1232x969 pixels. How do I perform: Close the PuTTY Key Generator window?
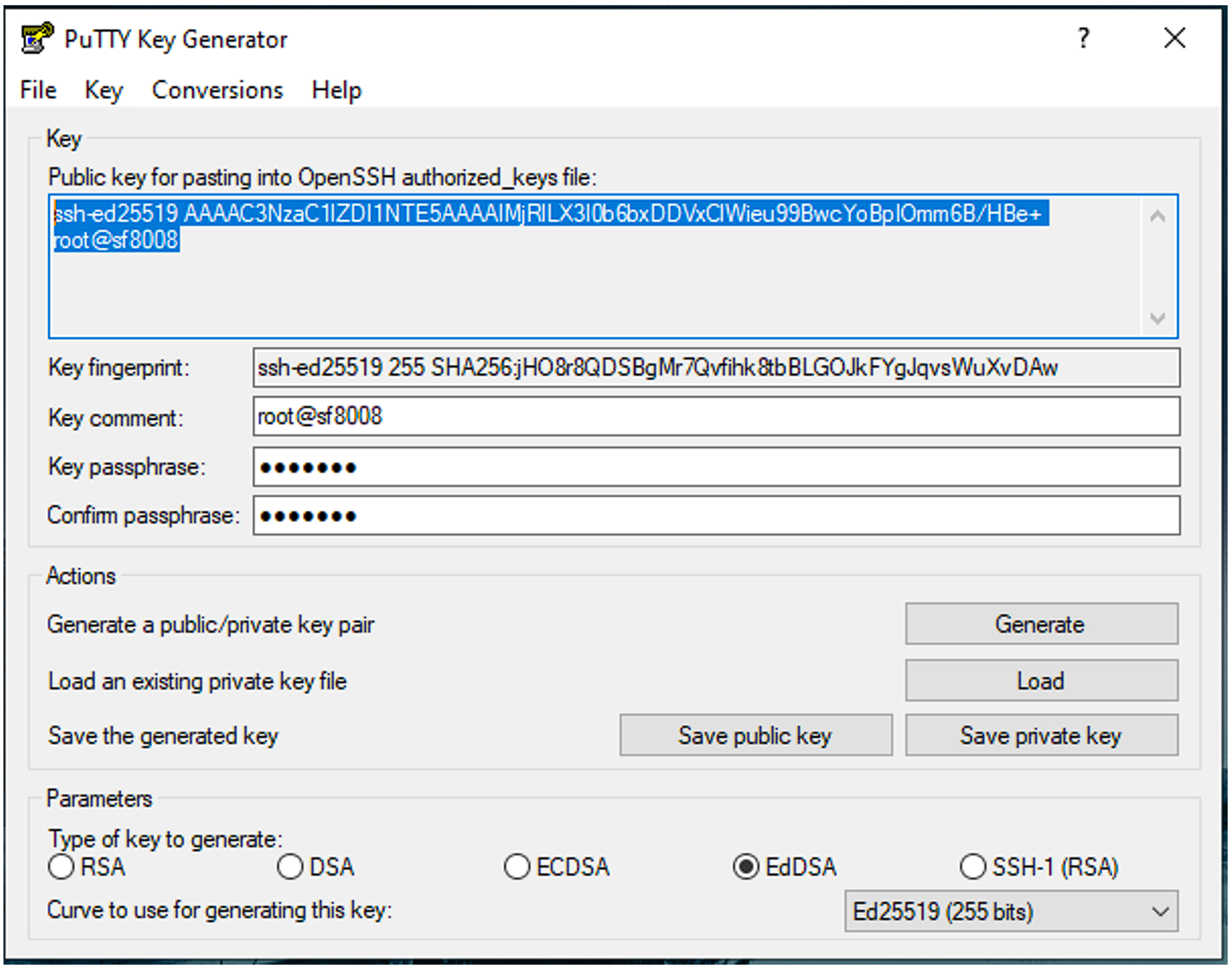[1174, 38]
